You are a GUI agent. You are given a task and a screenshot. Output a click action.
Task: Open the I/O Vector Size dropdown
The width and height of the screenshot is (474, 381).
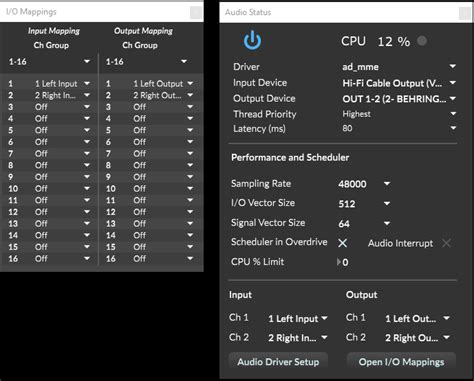364,204
